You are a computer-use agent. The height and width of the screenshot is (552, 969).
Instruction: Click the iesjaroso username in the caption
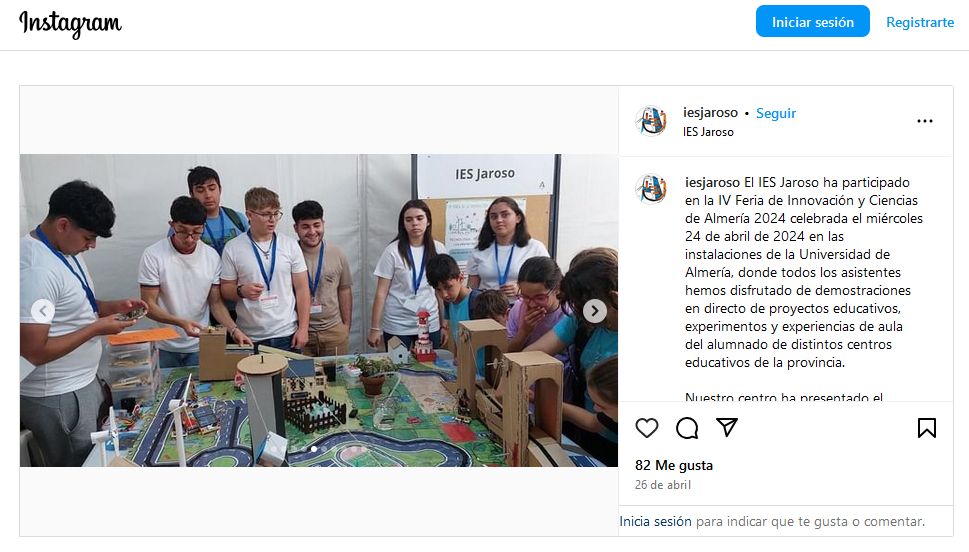tap(712, 182)
